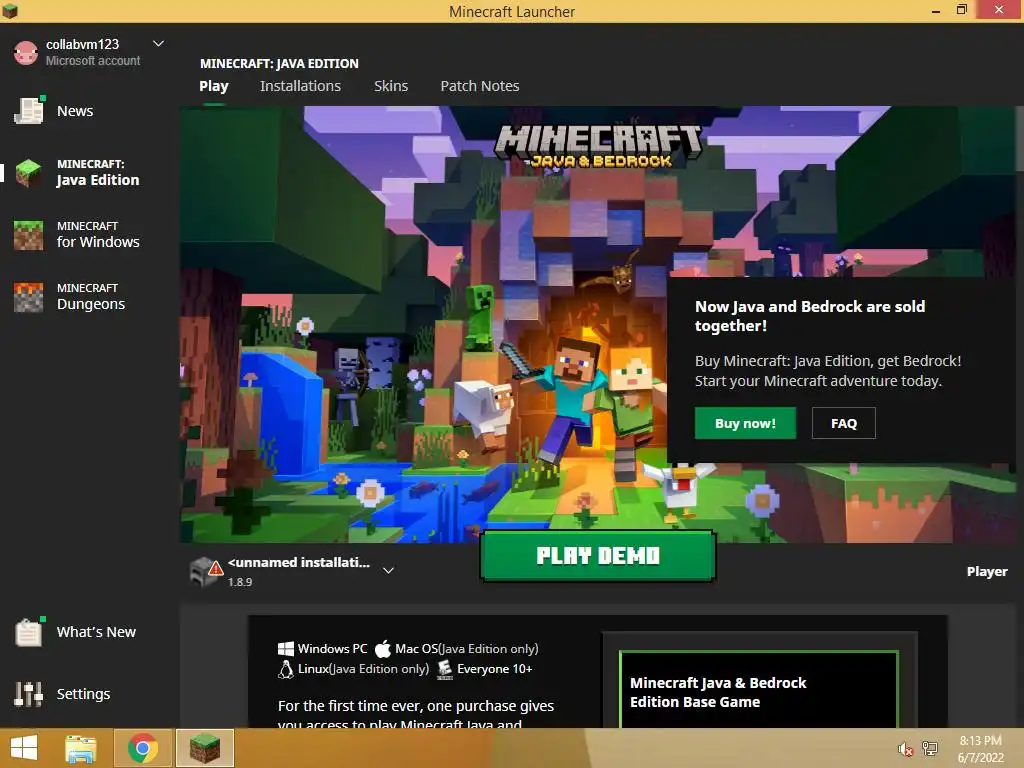Viewport: 1024px width, 768px height.
Task: Select Java & Bedrock Edition Base Game card
Action: coord(759,690)
